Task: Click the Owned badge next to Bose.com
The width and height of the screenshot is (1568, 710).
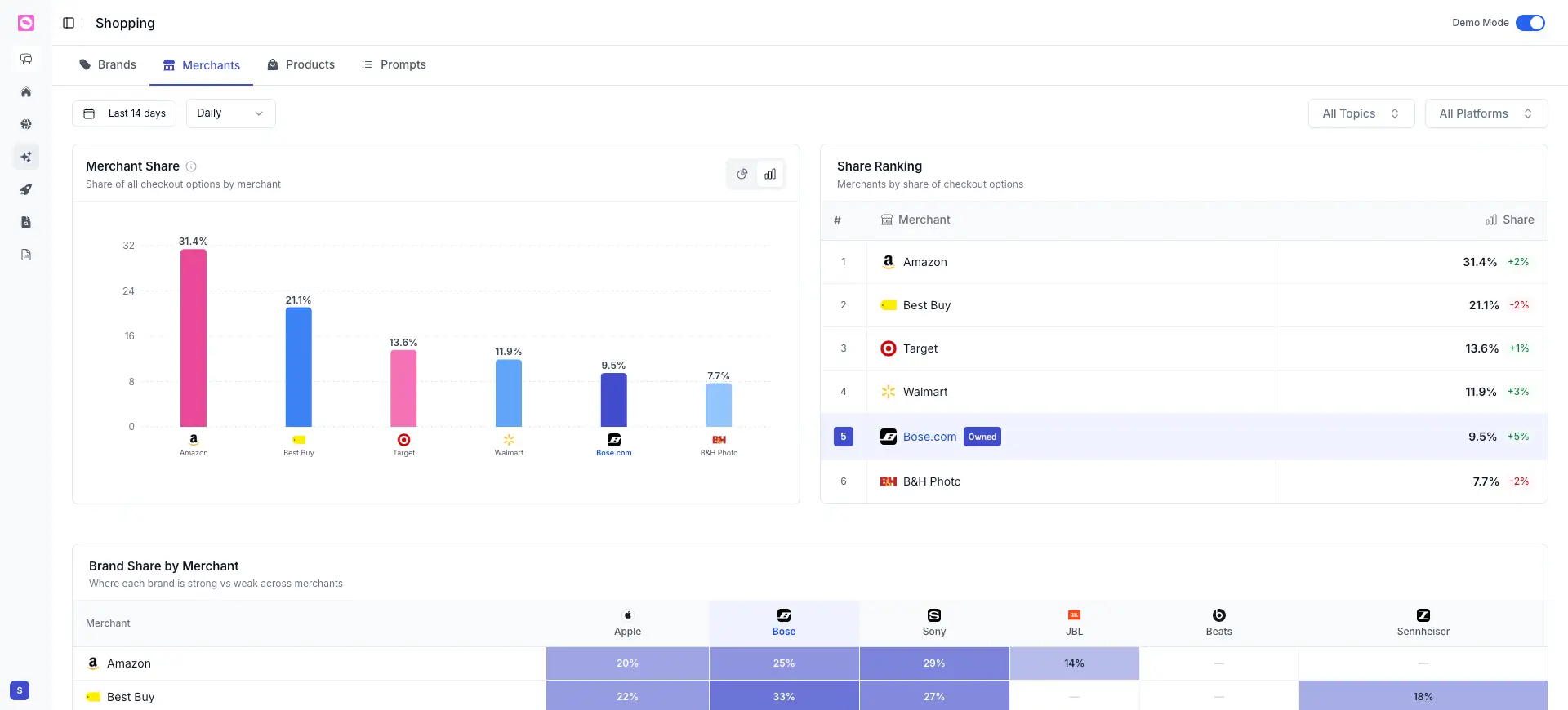Action: 982,437
